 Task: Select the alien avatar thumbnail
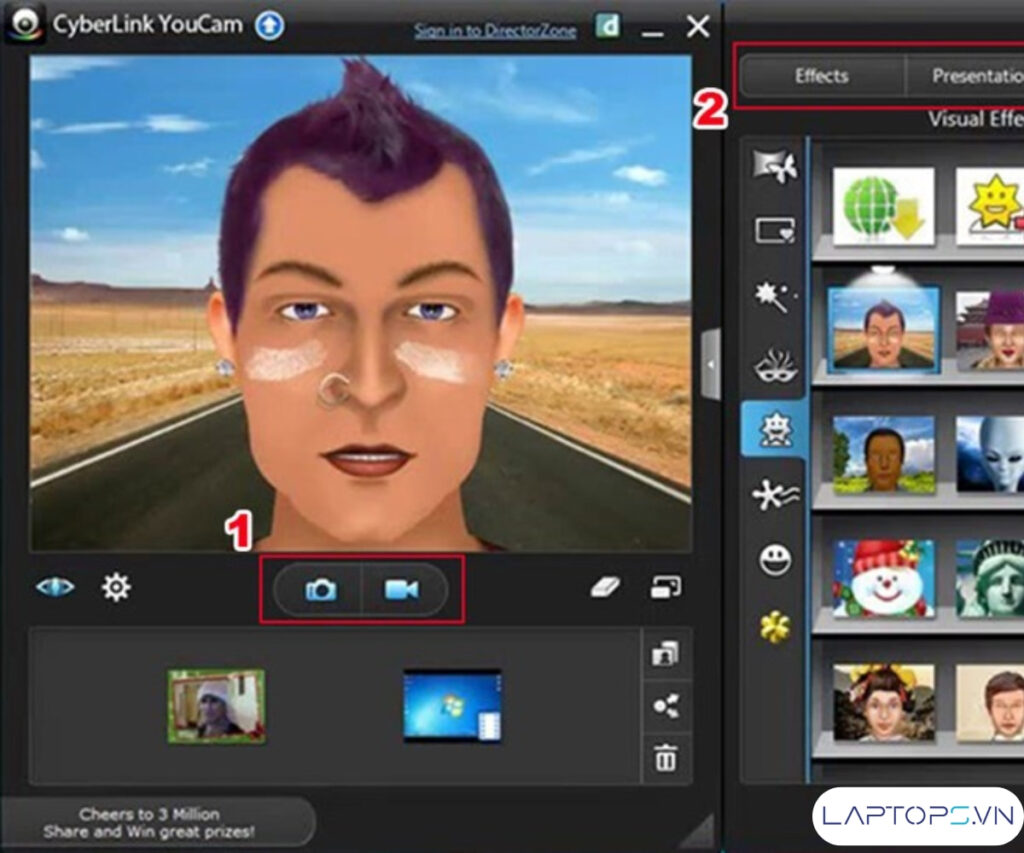(989, 454)
